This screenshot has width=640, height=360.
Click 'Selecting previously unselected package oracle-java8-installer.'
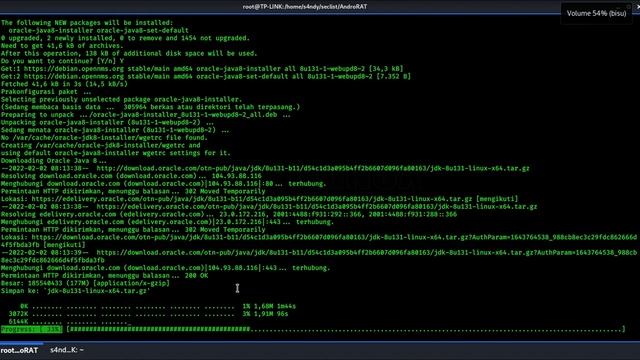point(121,100)
